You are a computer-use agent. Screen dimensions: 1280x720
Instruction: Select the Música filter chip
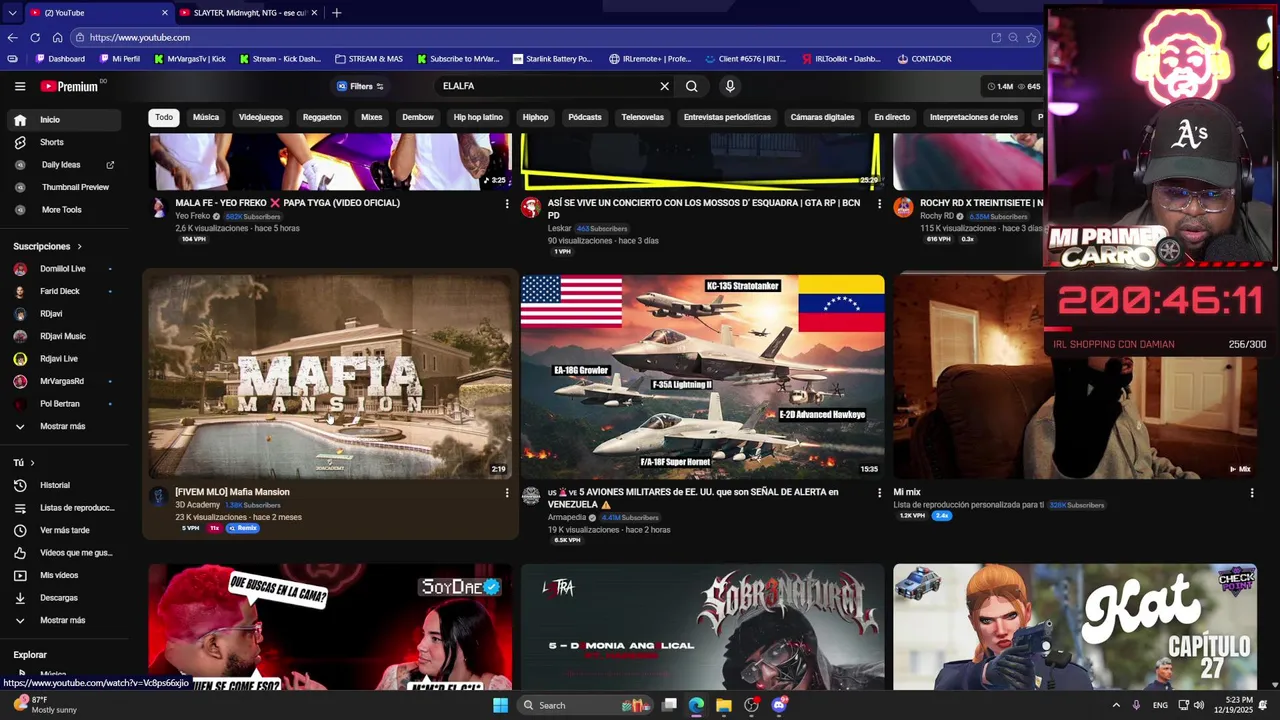206,117
